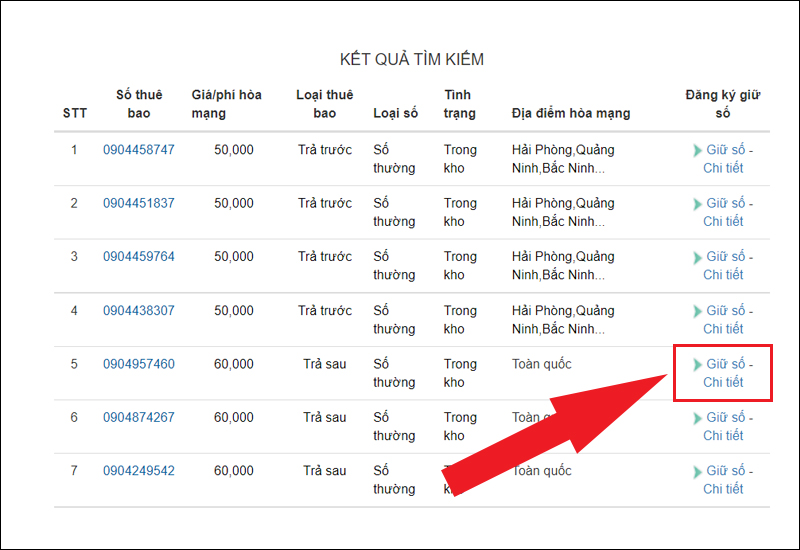The image size is (800, 550).
Task: Open phone number 0904874267 link
Action: tap(139, 417)
